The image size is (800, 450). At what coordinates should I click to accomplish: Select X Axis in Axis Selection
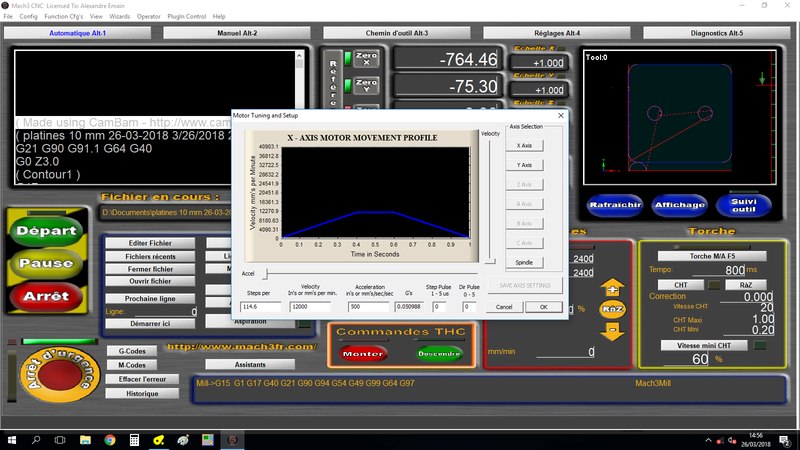coord(524,146)
